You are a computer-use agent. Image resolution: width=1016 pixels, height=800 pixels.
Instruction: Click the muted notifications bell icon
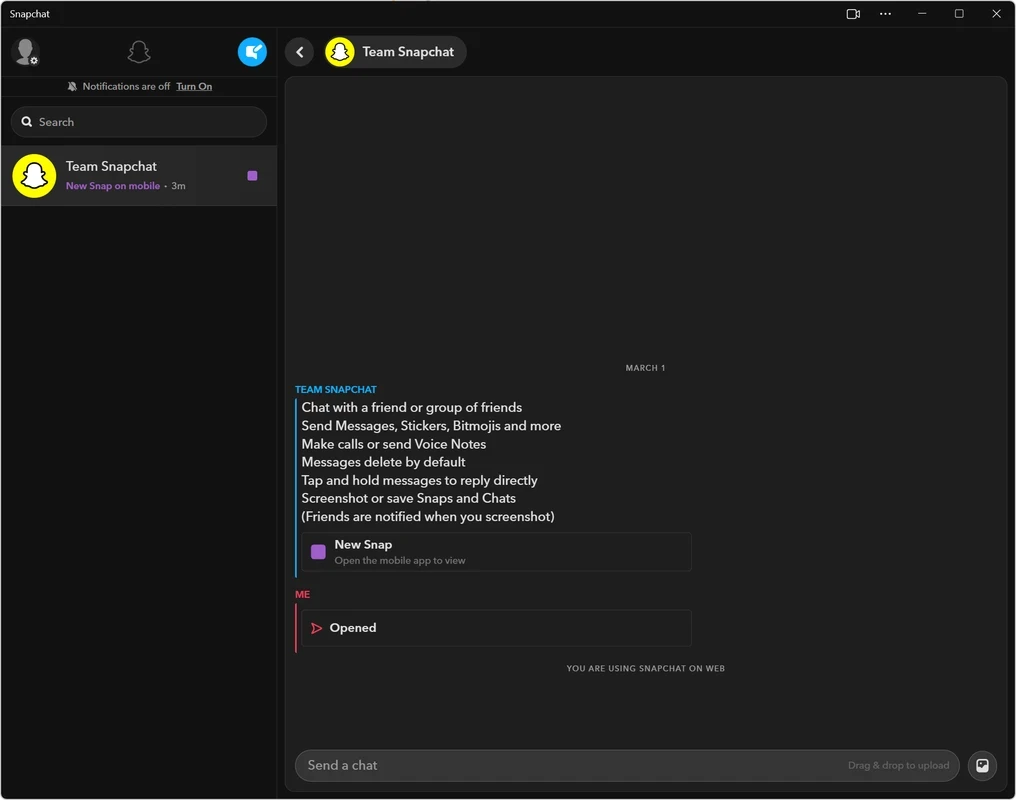pyautogui.click(x=72, y=87)
